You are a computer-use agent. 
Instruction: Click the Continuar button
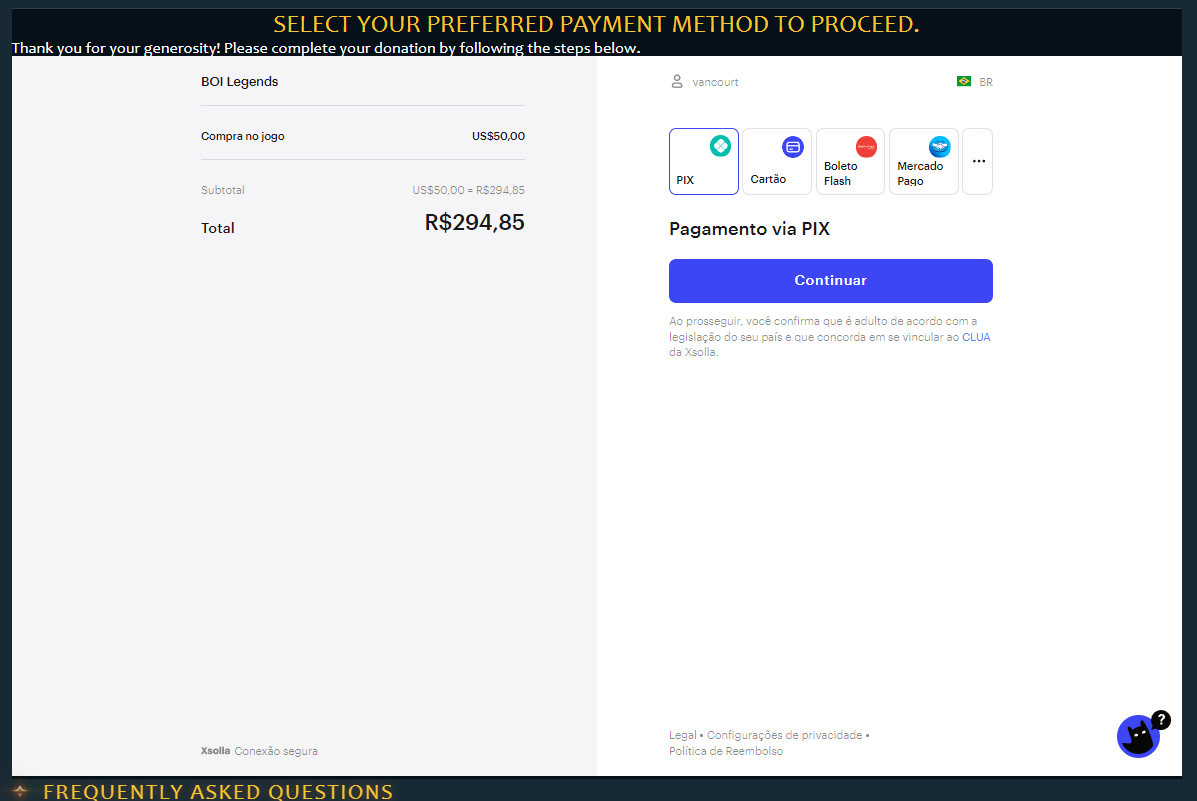[831, 280]
